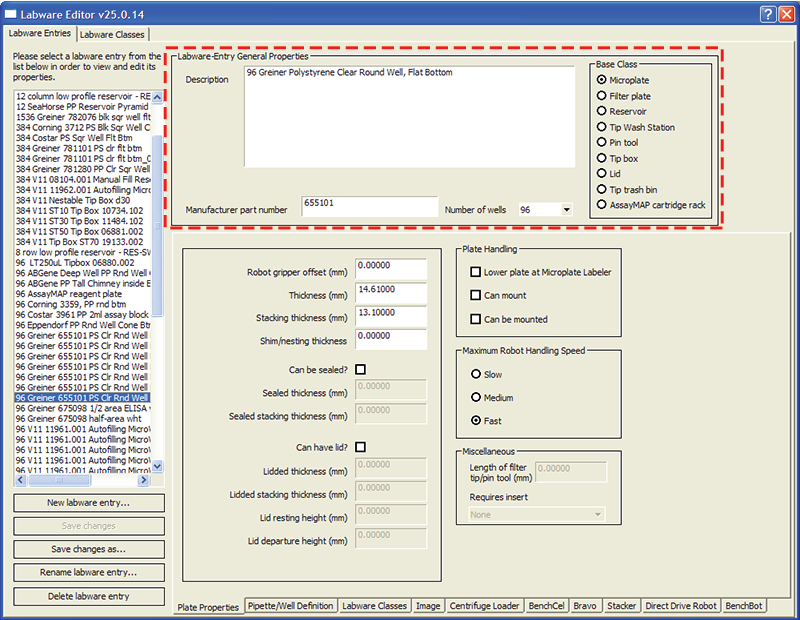This screenshot has width=800, height=620.
Task: Open the Number of wells dropdown
Action: 566,210
